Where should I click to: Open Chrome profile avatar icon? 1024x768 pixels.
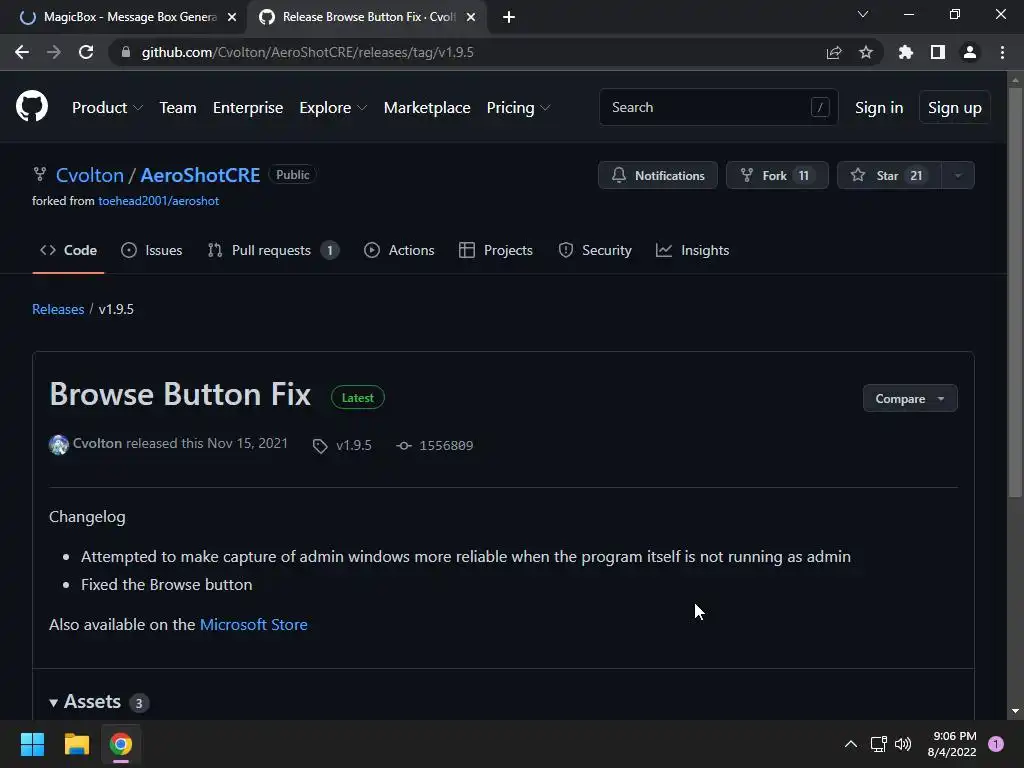[970, 52]
